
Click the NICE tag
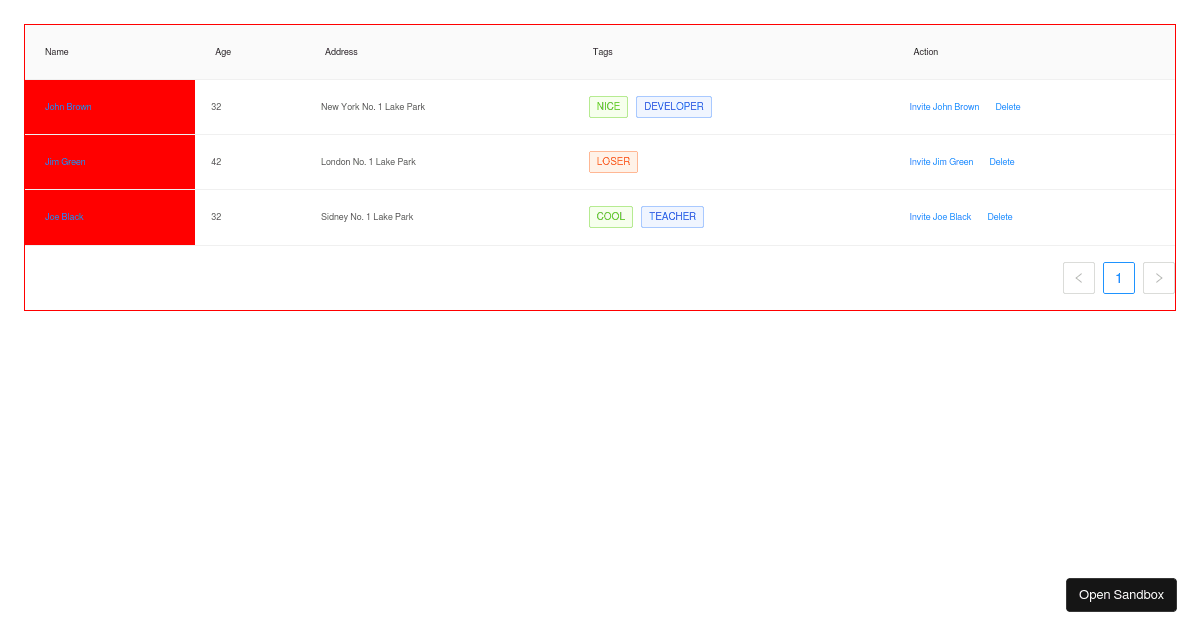click(x=608, y=107)
